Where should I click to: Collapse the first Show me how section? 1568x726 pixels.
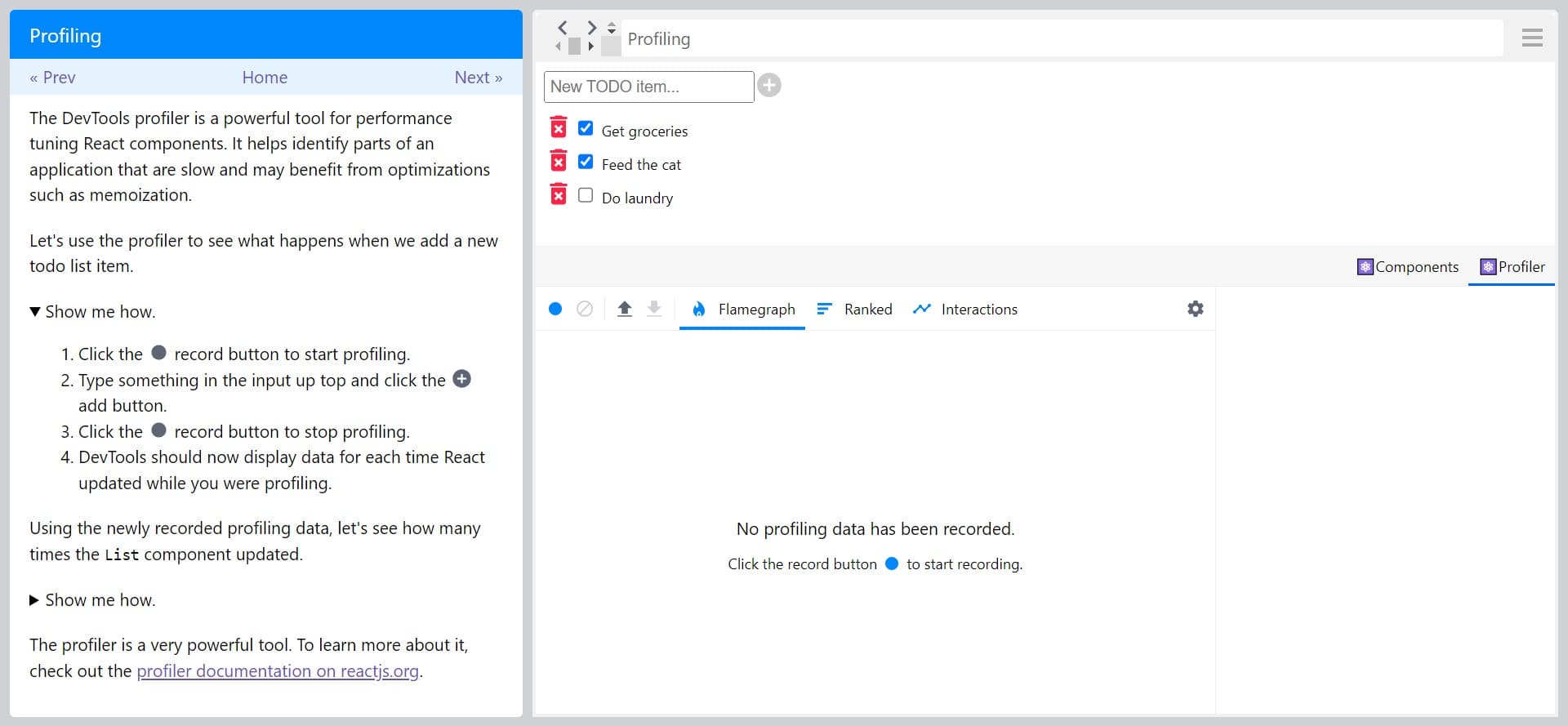92,312
